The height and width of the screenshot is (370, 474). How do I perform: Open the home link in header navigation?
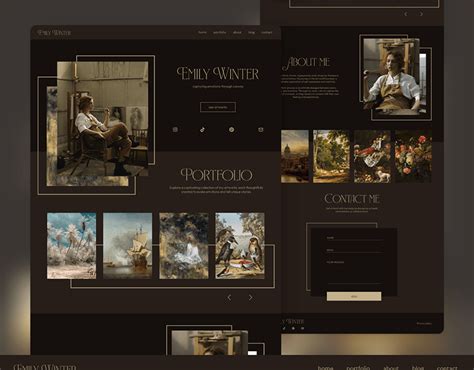202,32
